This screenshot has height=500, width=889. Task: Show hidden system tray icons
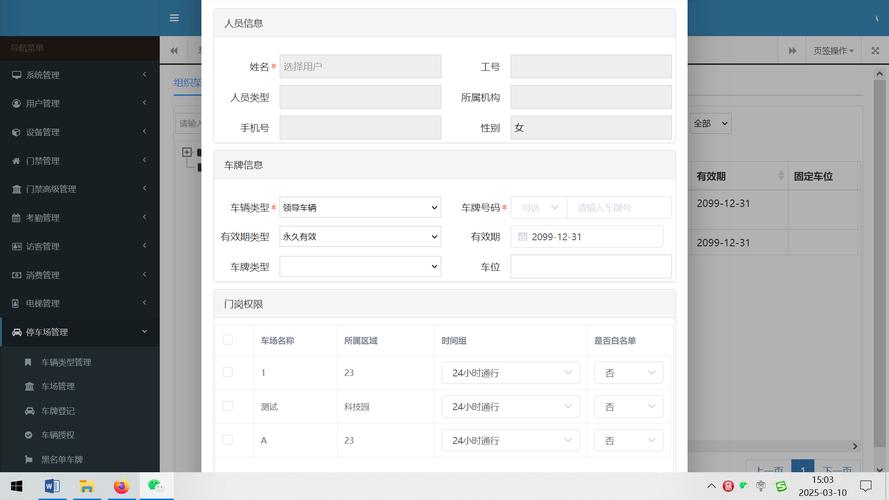711,486
